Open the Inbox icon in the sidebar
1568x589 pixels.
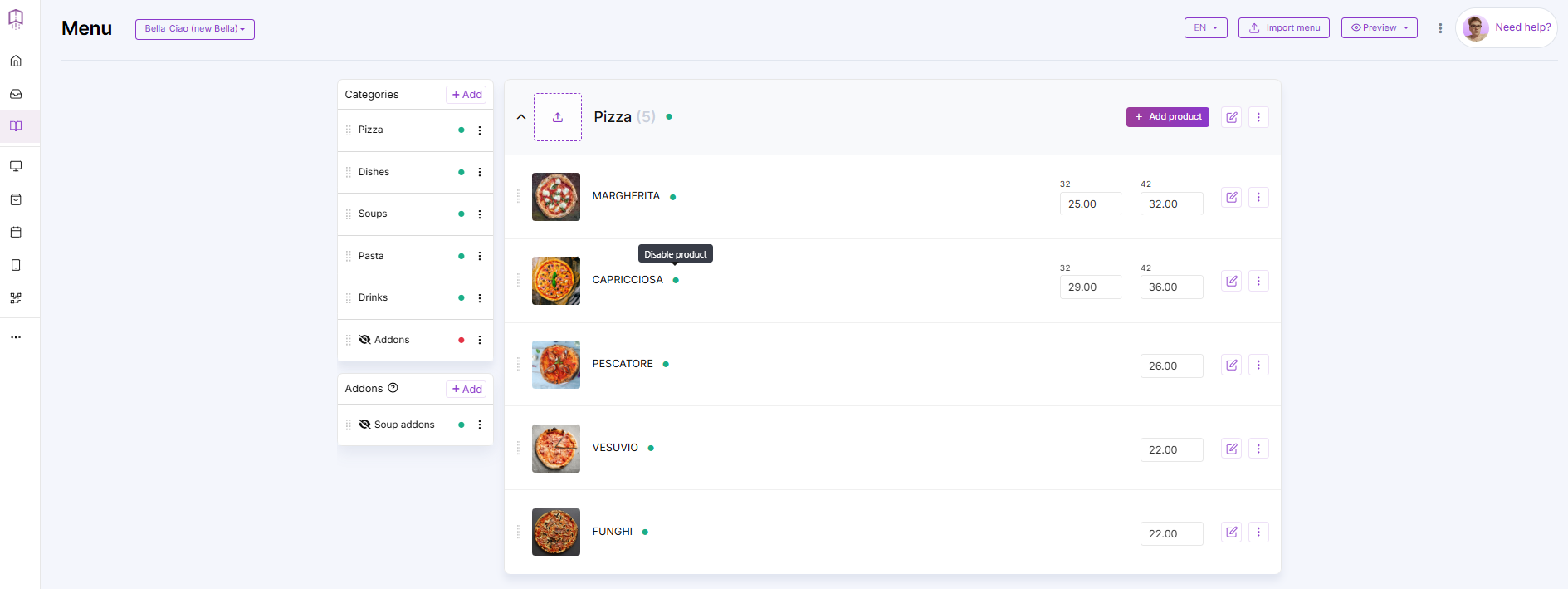[x=15, y=94]
